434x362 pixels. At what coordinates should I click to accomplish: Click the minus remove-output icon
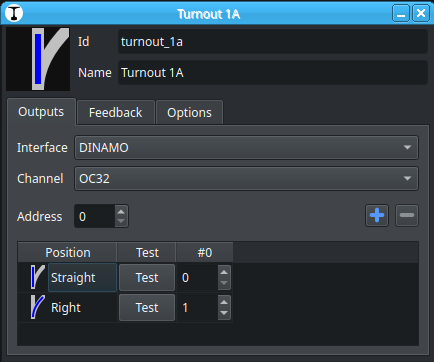[407, 216]
